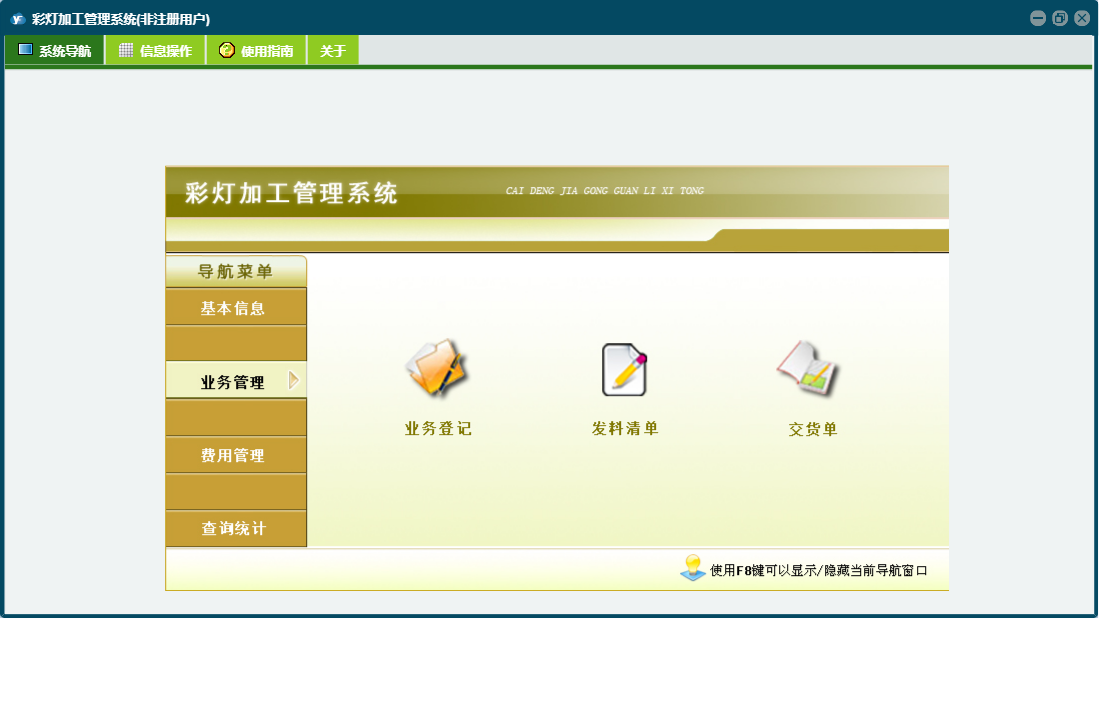Open the 关于 menu
The image size is (1099, 723).
point(333,51)
